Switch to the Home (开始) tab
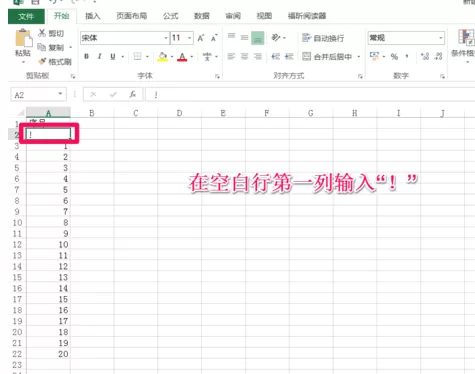 tap(62, 16)
